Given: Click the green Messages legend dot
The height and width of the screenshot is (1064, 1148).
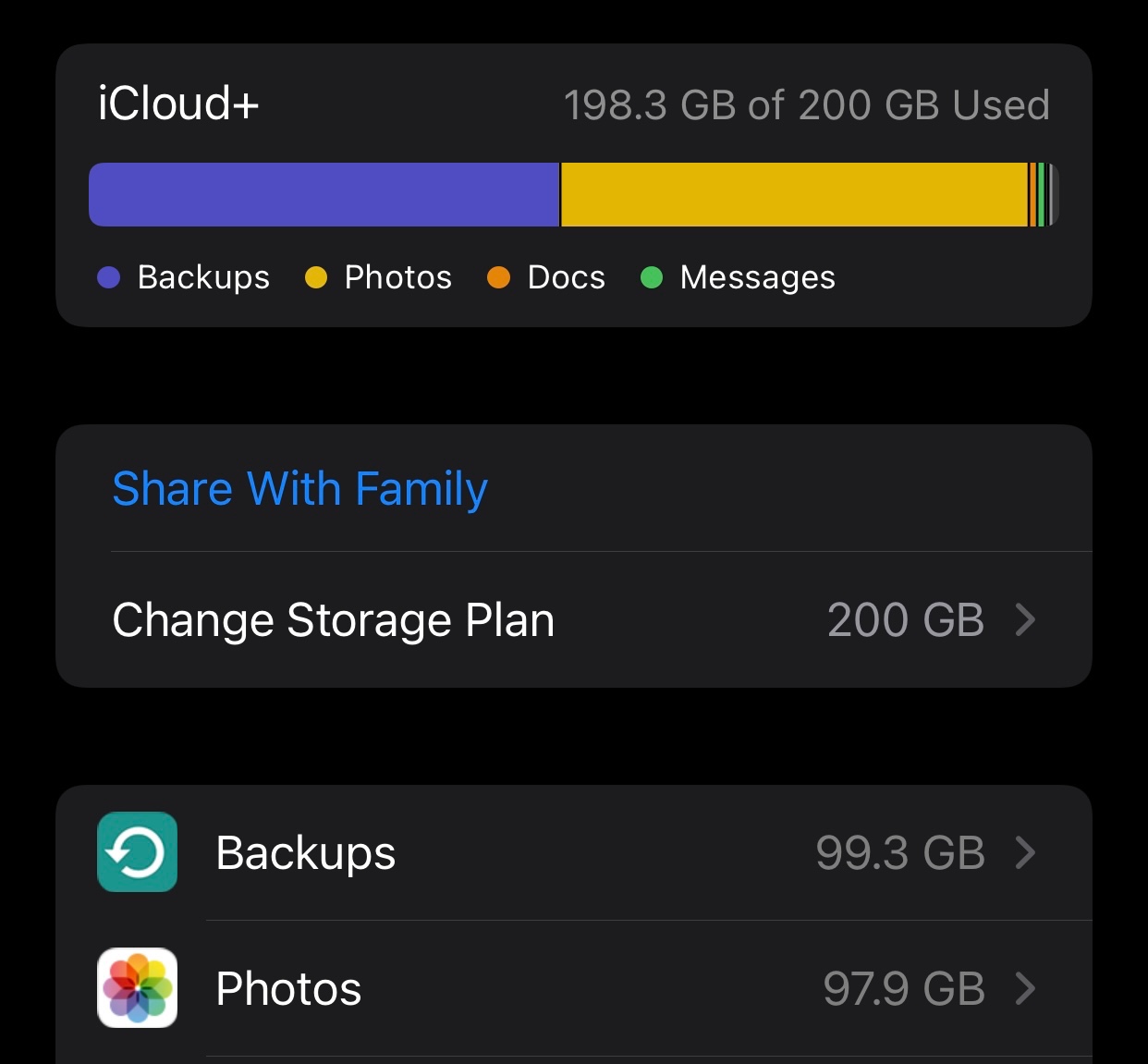Looking at the screenshot, I should tap(652, 277).
